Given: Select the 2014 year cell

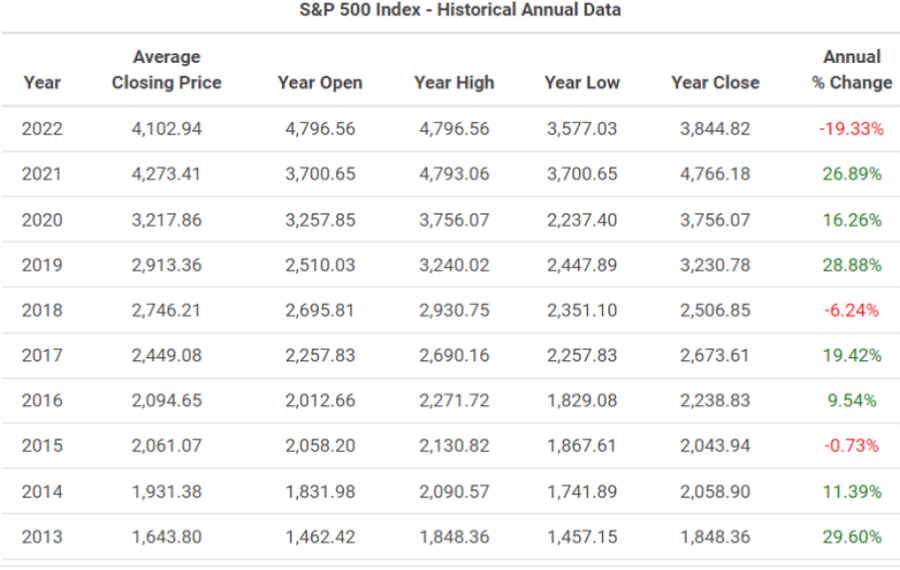Looking at the screenshot, I should click(42, 491).
